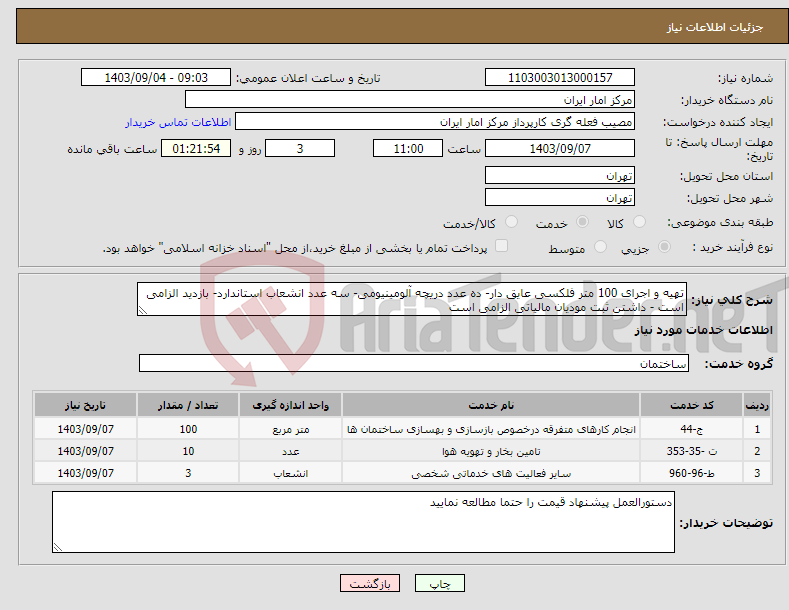Click the عدد unit cell

290,451
